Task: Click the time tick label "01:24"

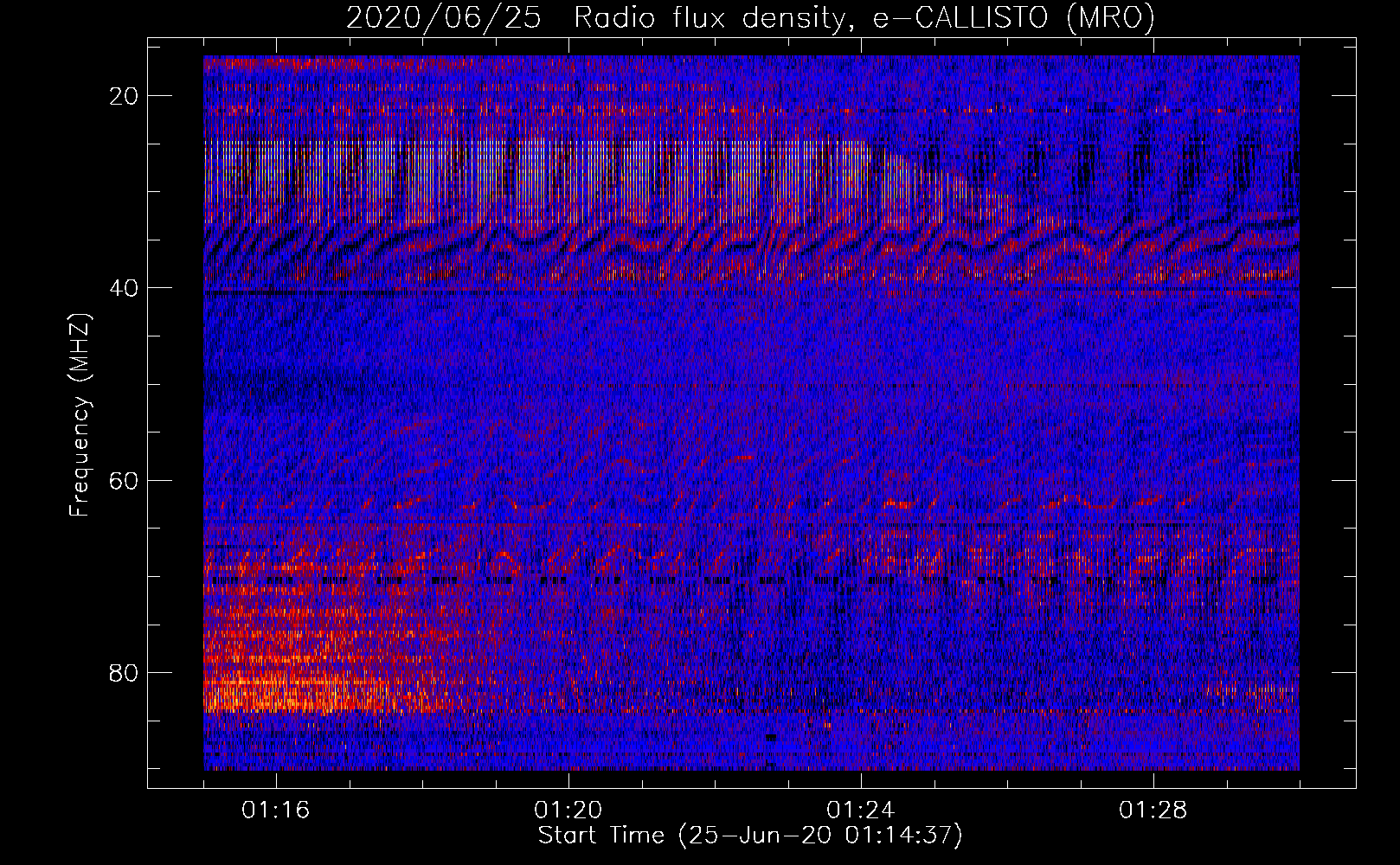Action: 861,811
